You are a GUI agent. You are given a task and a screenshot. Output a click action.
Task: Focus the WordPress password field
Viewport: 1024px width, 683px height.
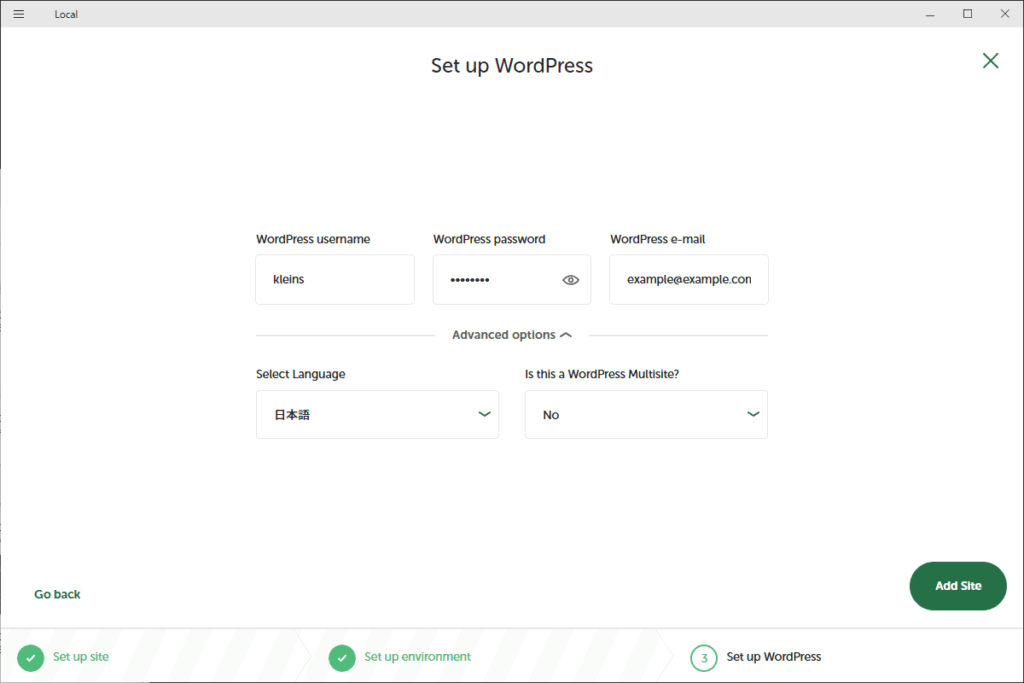click(495, 280)
